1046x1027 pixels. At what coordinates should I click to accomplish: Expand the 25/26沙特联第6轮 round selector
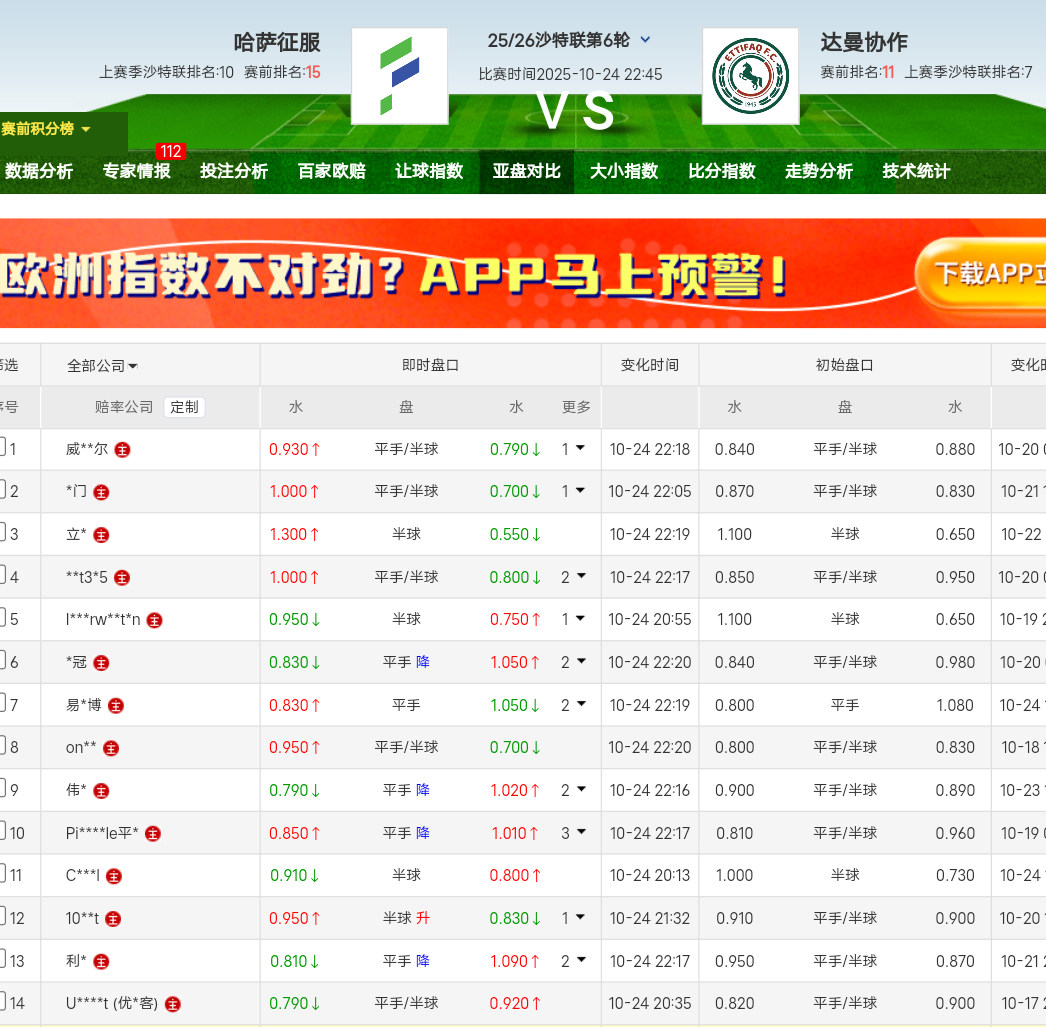coord(645,40)
